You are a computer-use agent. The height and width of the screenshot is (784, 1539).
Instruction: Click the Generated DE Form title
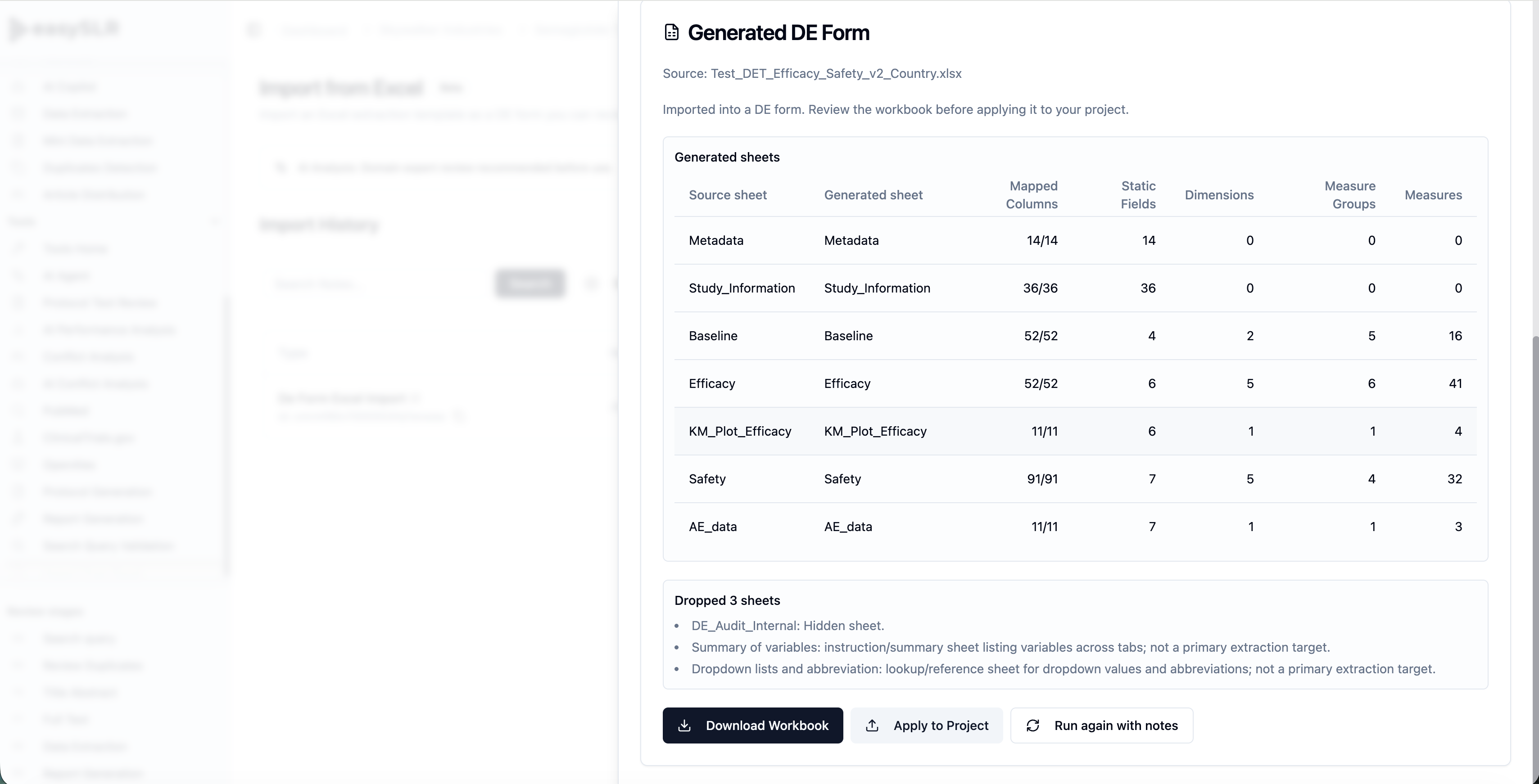(779, 32)
